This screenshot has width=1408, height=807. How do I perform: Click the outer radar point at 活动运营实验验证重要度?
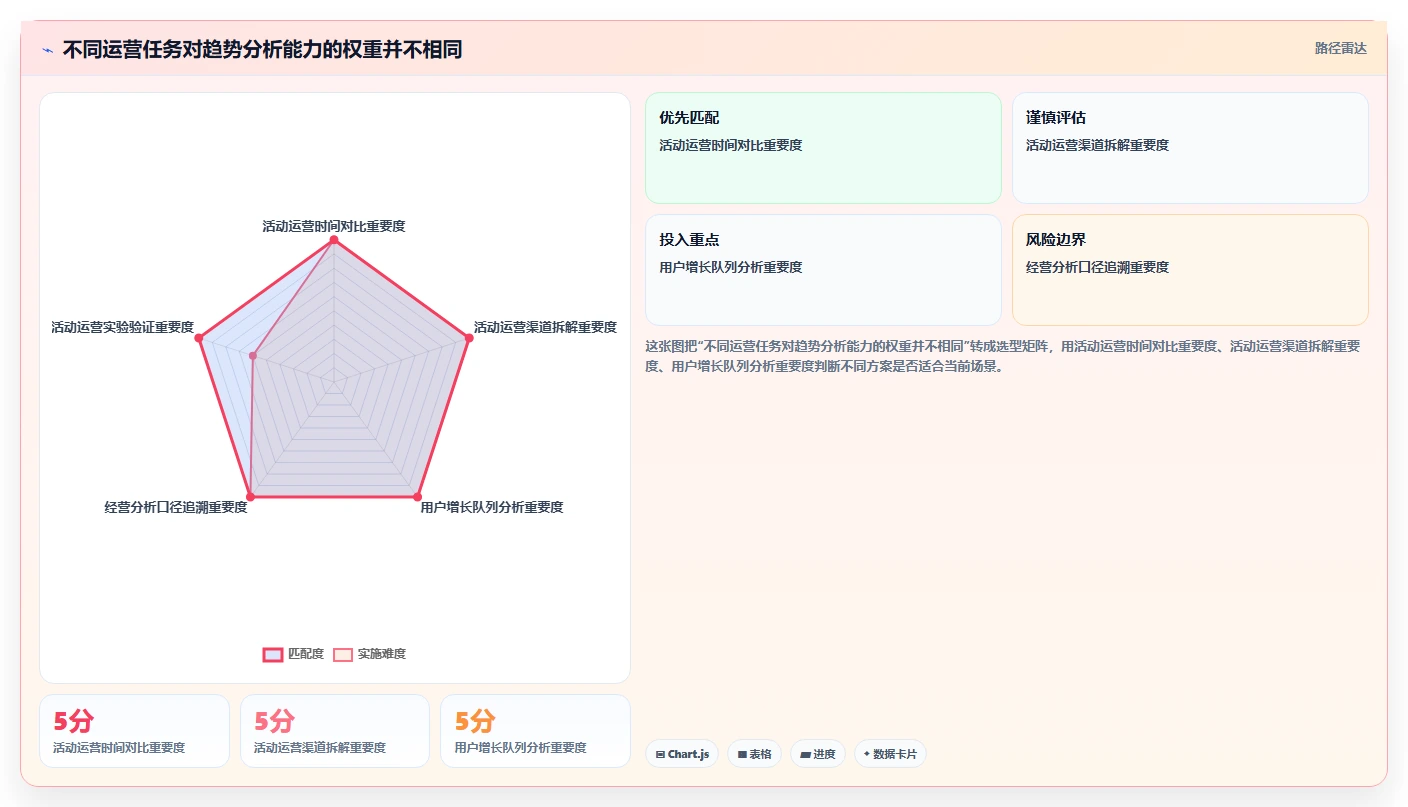(199, 338)
